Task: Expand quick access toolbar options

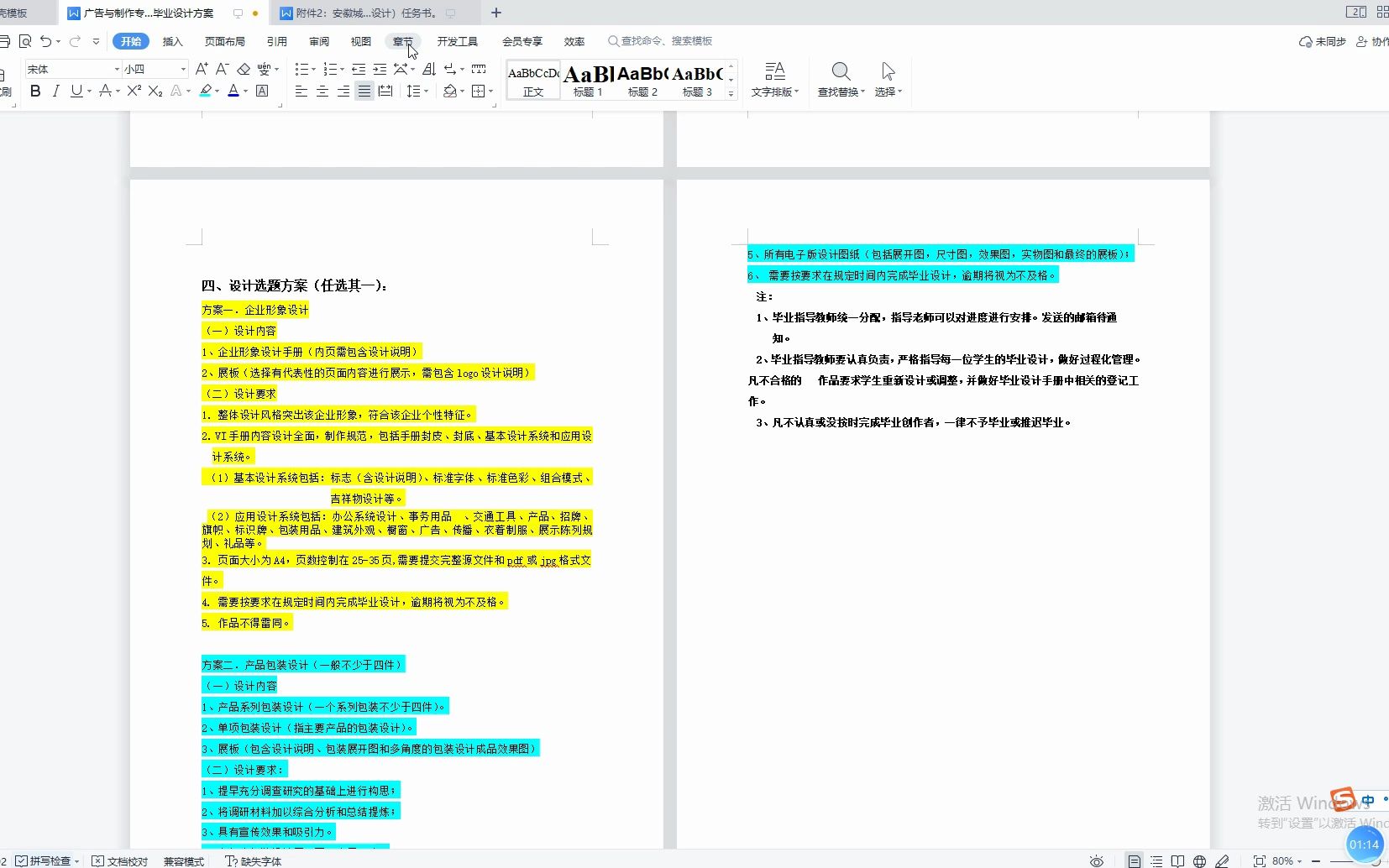Action: click(96, 41)
